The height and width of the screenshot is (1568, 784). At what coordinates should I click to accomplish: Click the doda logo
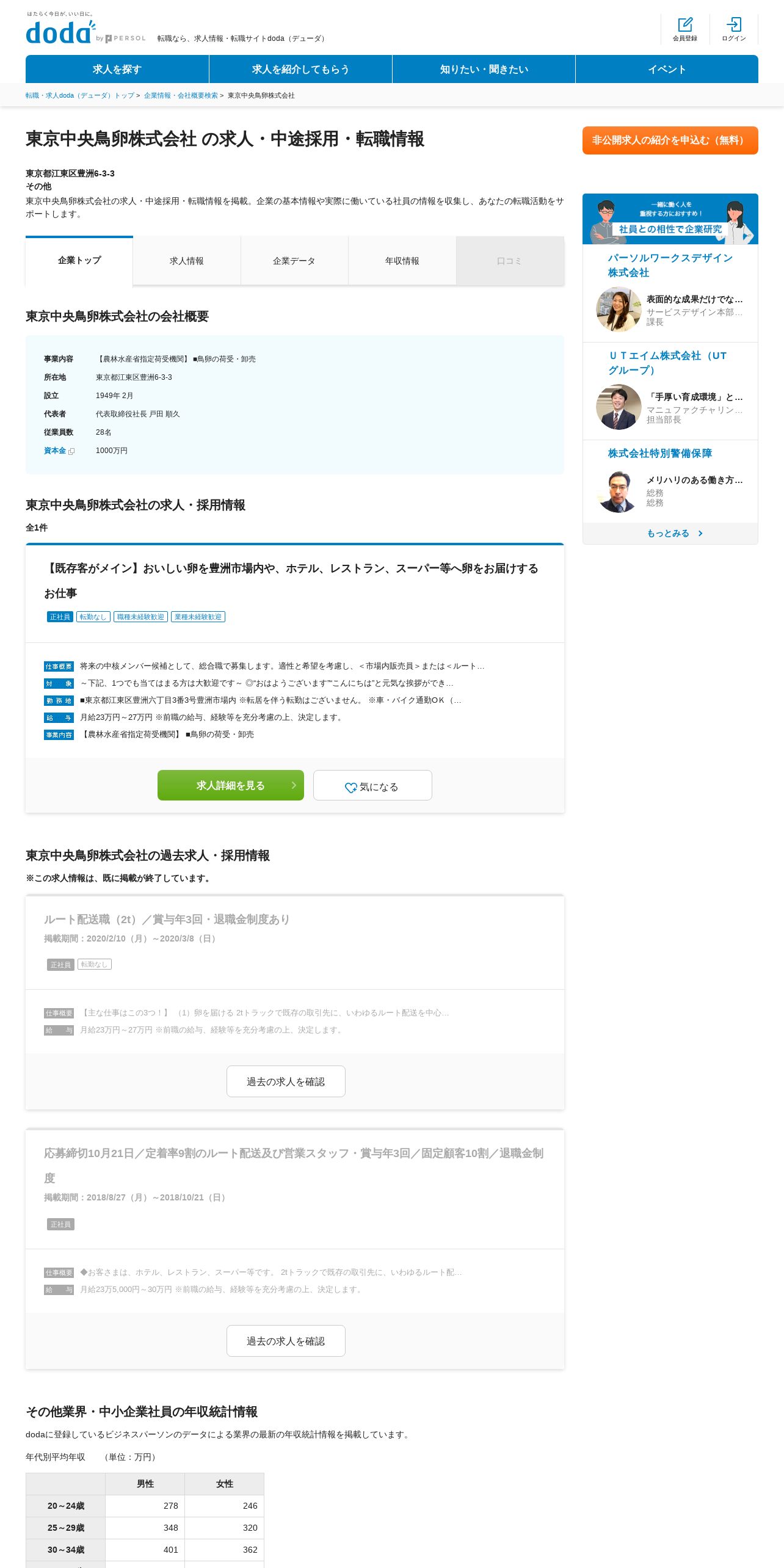pyautogui.click(x=61, y=32)
